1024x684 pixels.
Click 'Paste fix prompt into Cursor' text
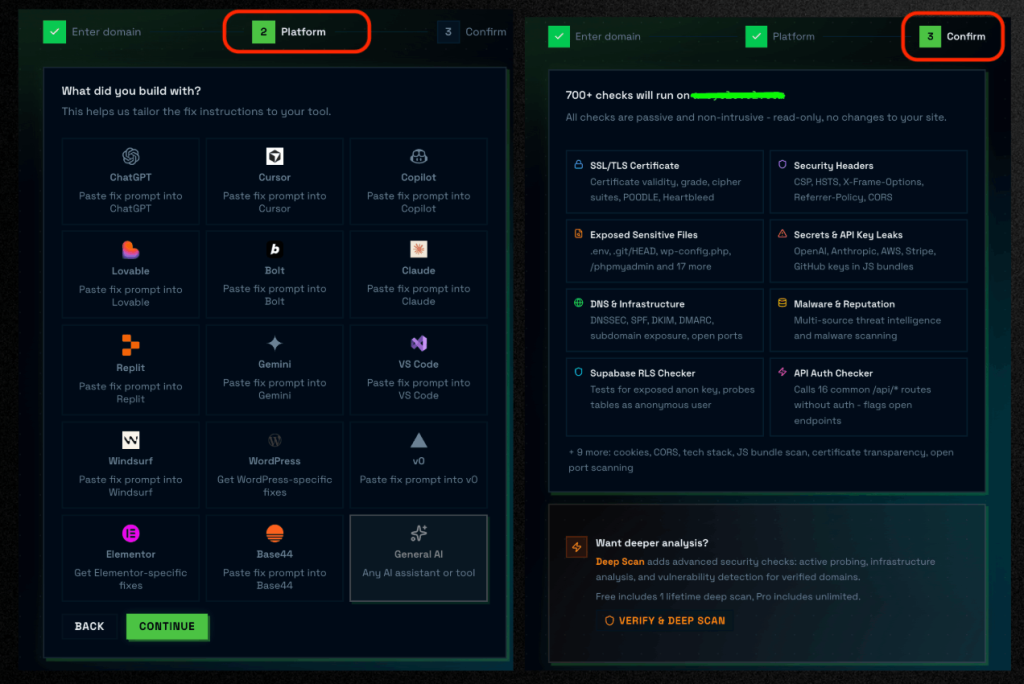(274, 203)
